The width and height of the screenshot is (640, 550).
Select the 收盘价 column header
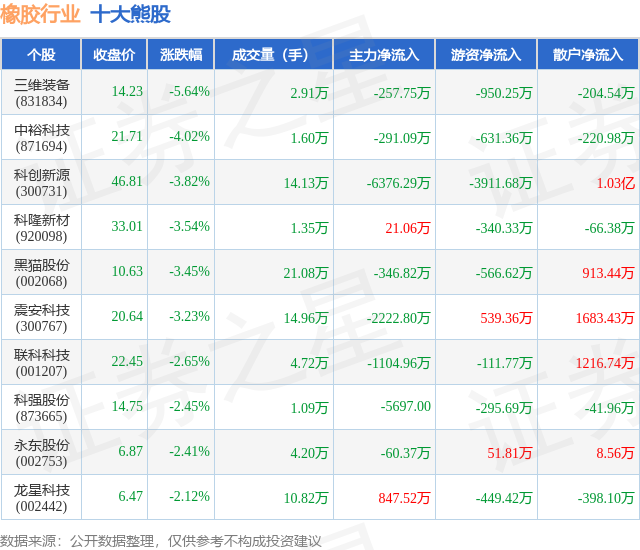coord(114,55)
